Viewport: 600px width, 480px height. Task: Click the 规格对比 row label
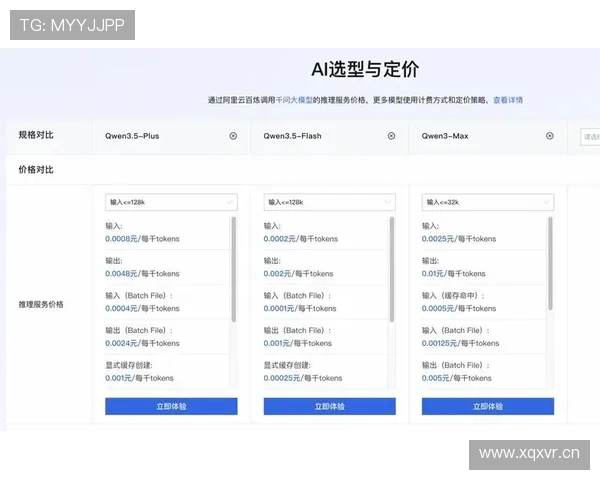36,135
